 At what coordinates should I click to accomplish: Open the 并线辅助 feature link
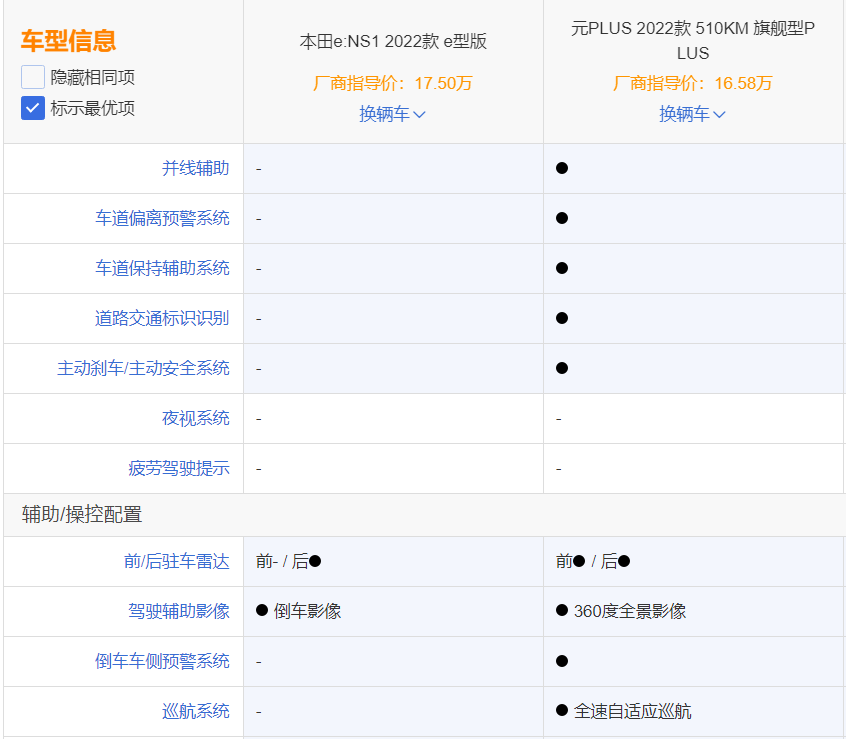(x=196, y=168)
